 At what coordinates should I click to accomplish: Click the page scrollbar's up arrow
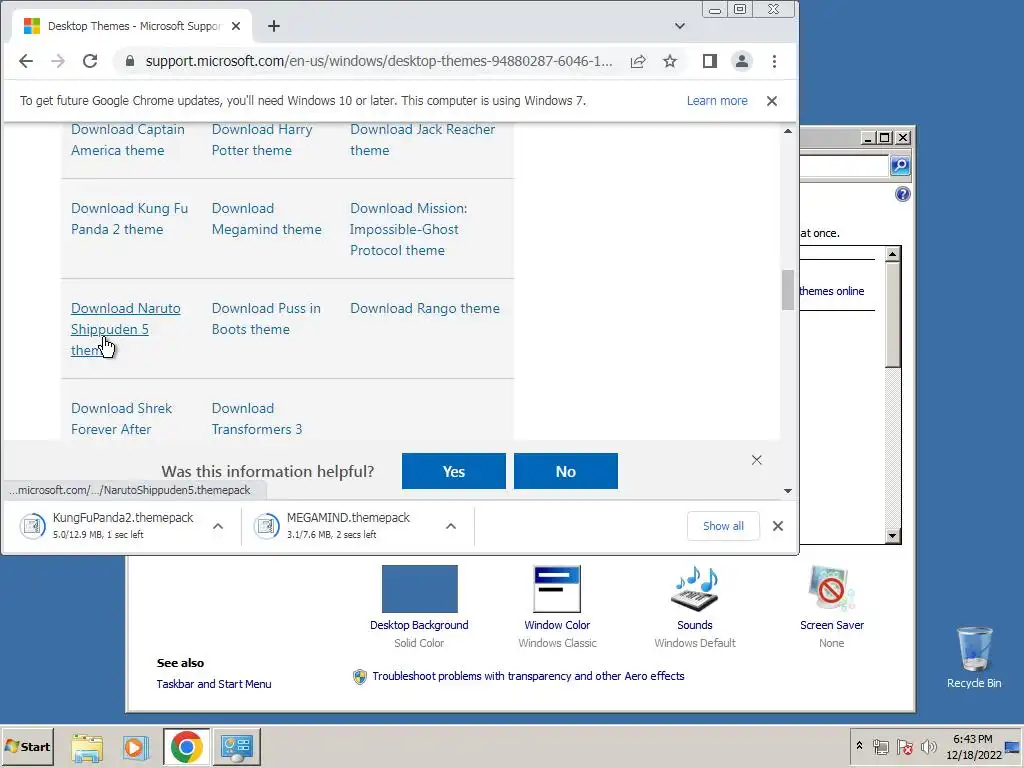coord(788,131)
